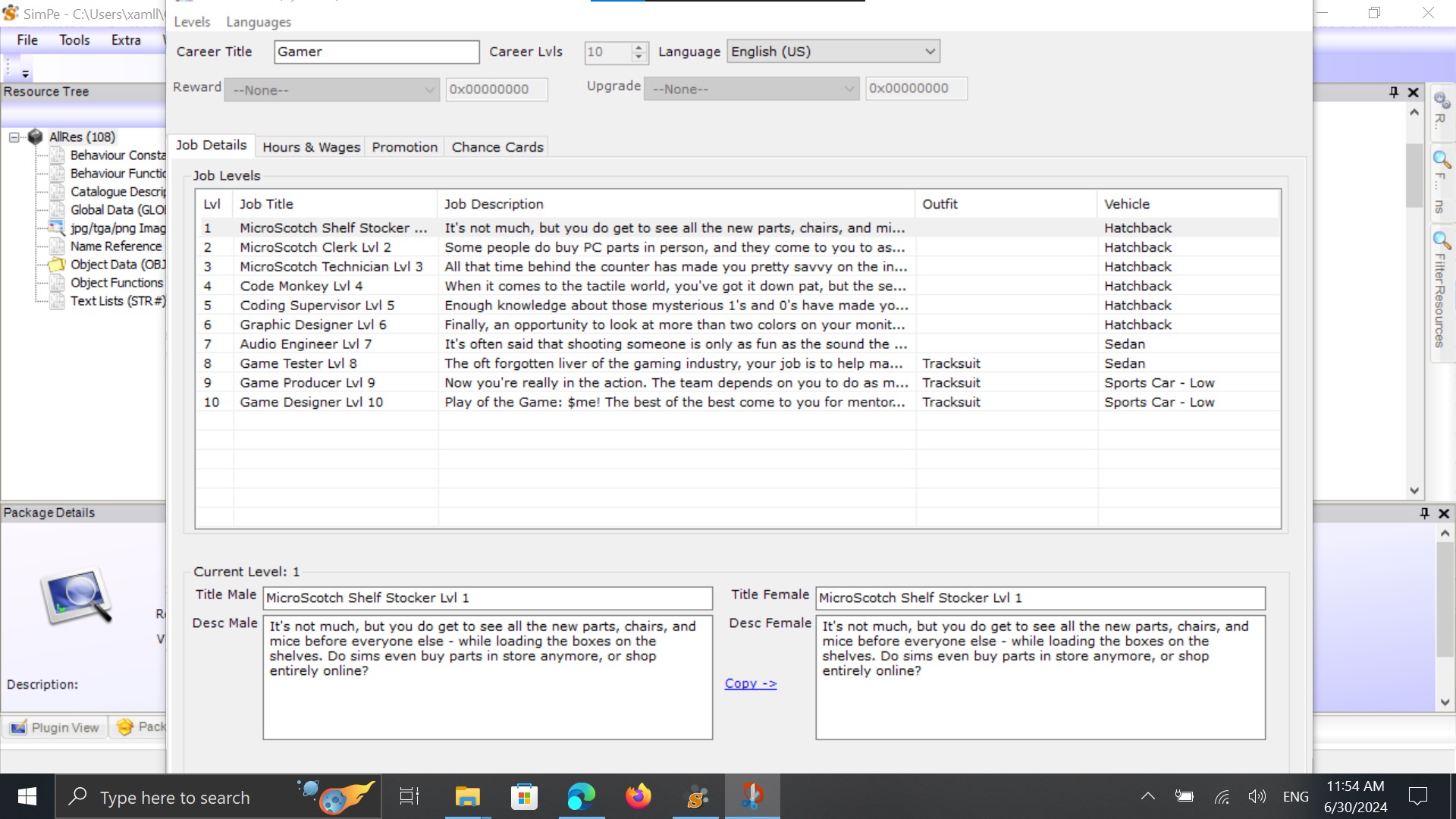Click the AllRes cube icon
The height and width of the screenshot is (819, 1456).
35,137
